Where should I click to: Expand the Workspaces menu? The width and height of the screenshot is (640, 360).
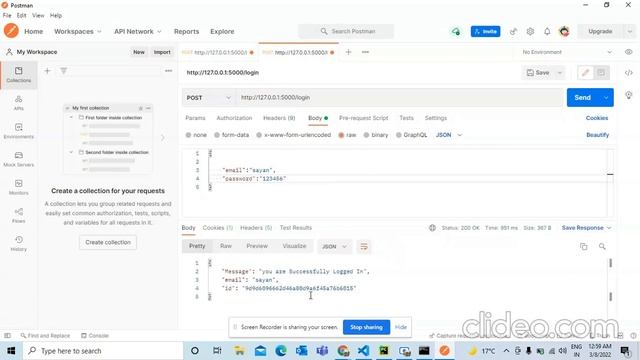78,31
